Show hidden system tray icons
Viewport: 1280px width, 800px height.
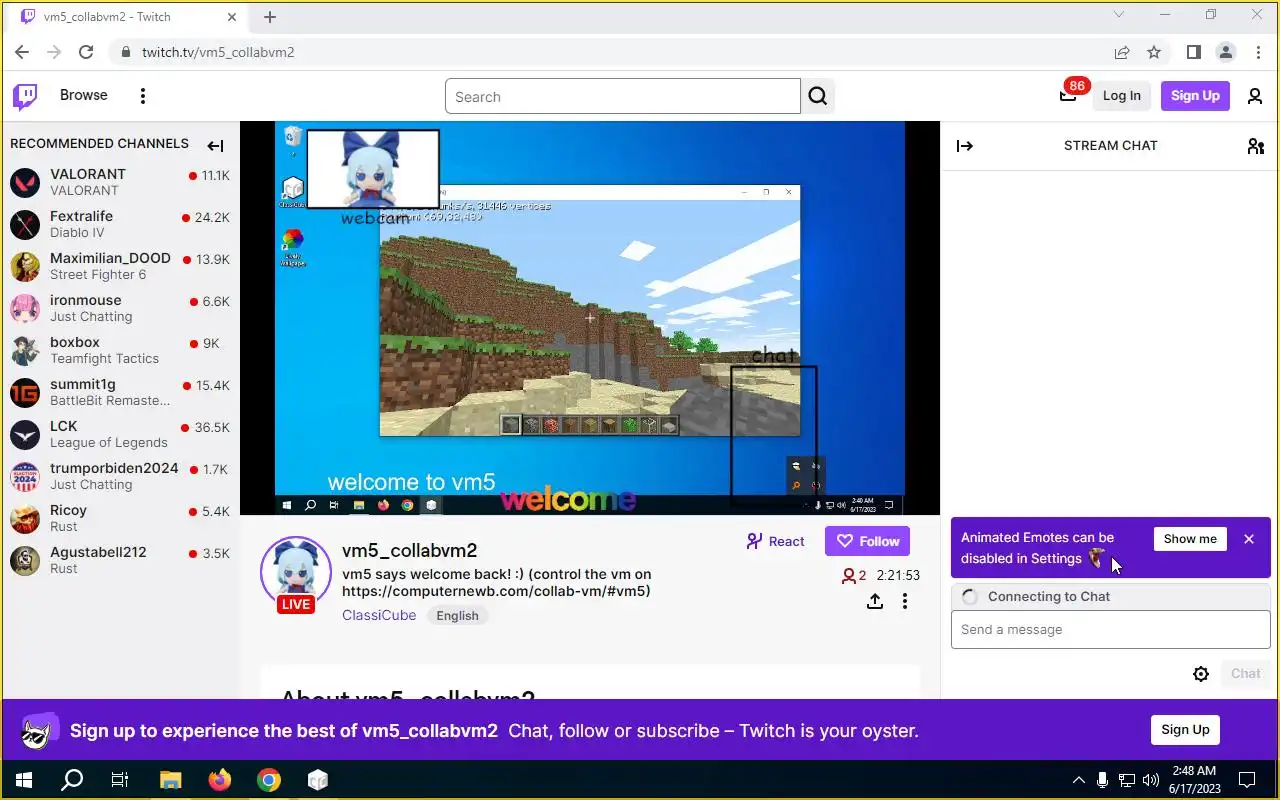pos(1078,780)
